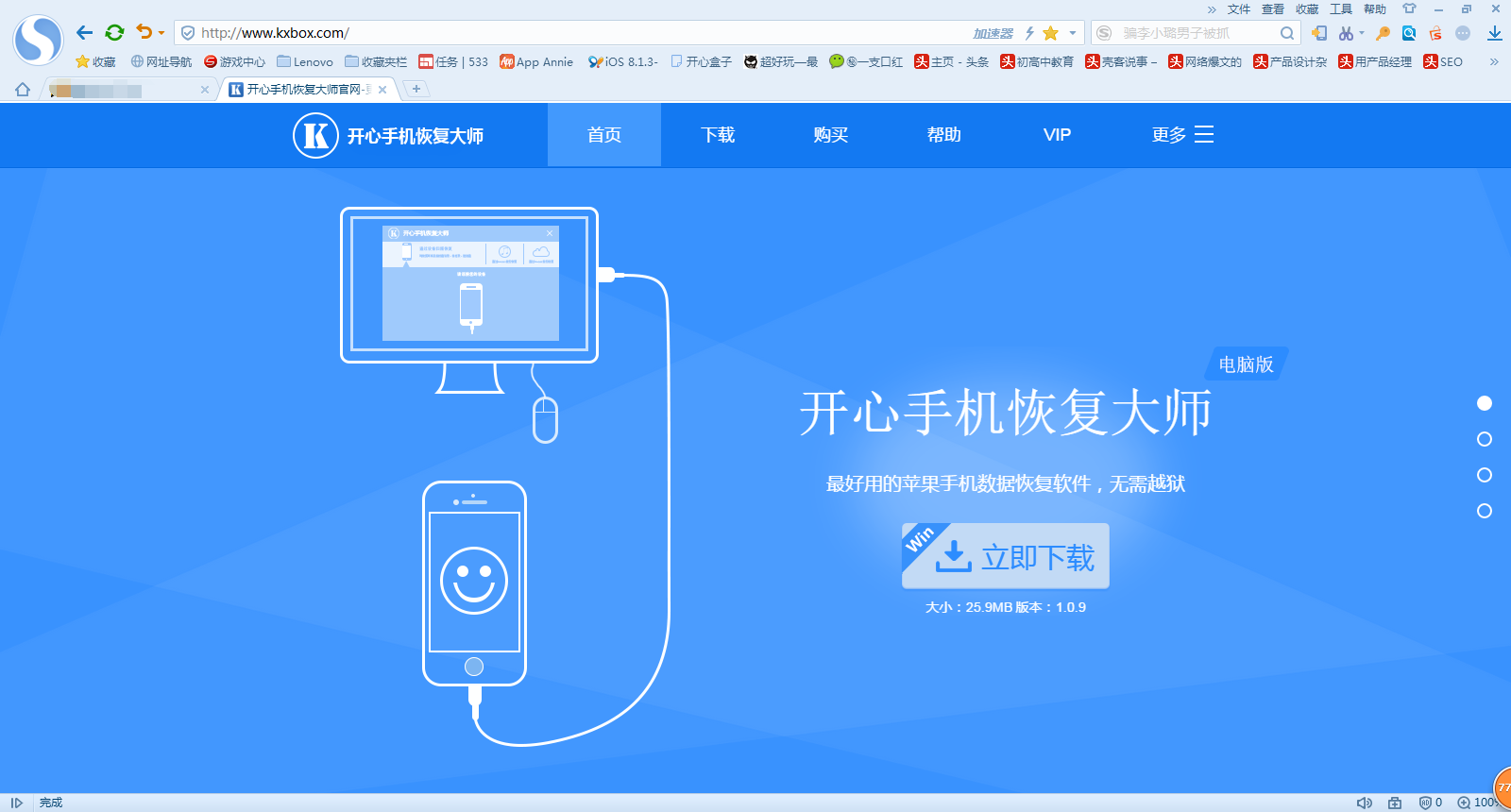Open the gray more-extensions bubble icon

(1463, 33)
